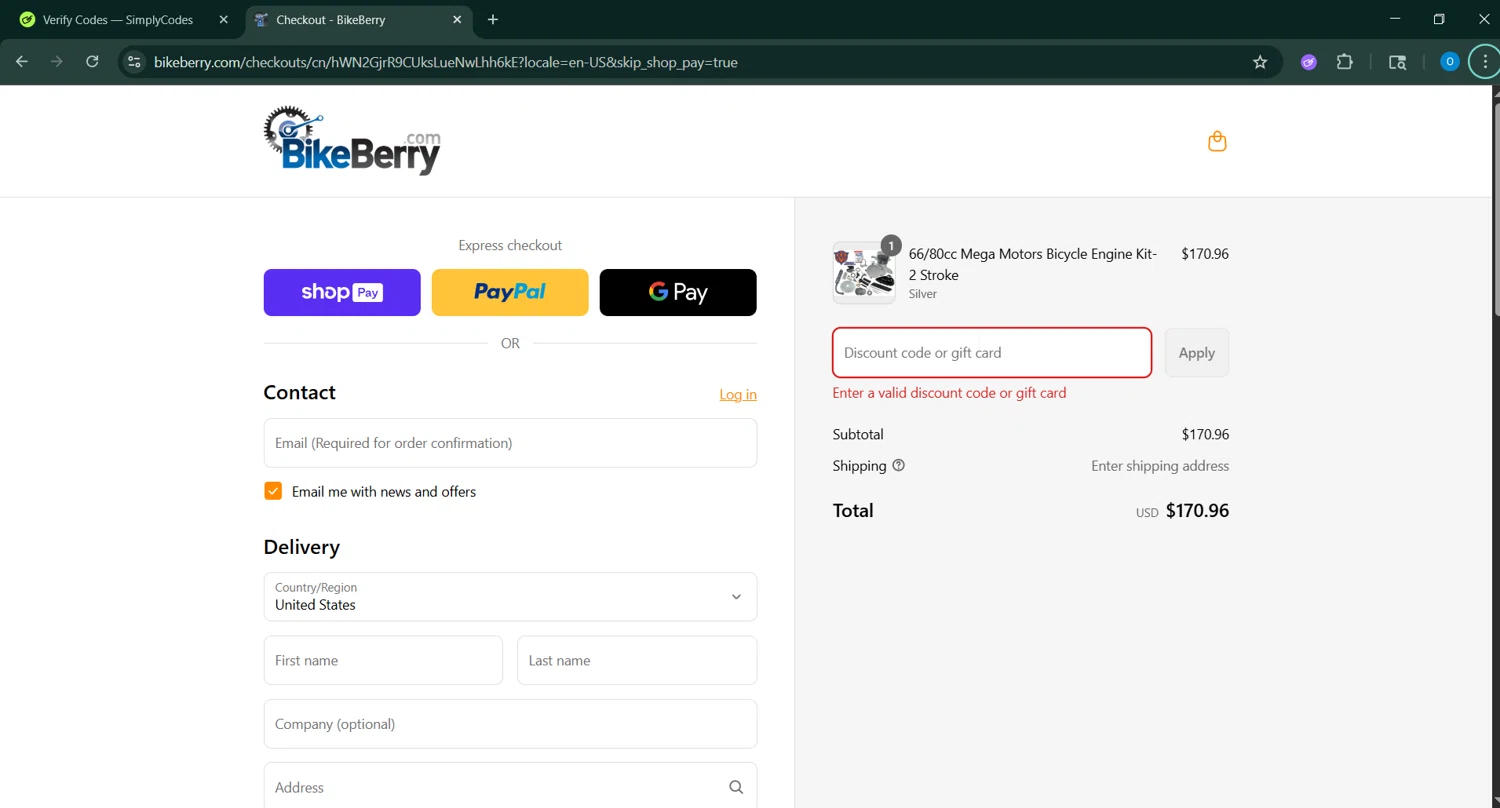The height and width of the screenshot is (808, 1500).
Task: Restore down the browser window
Action: point(1439,19)
